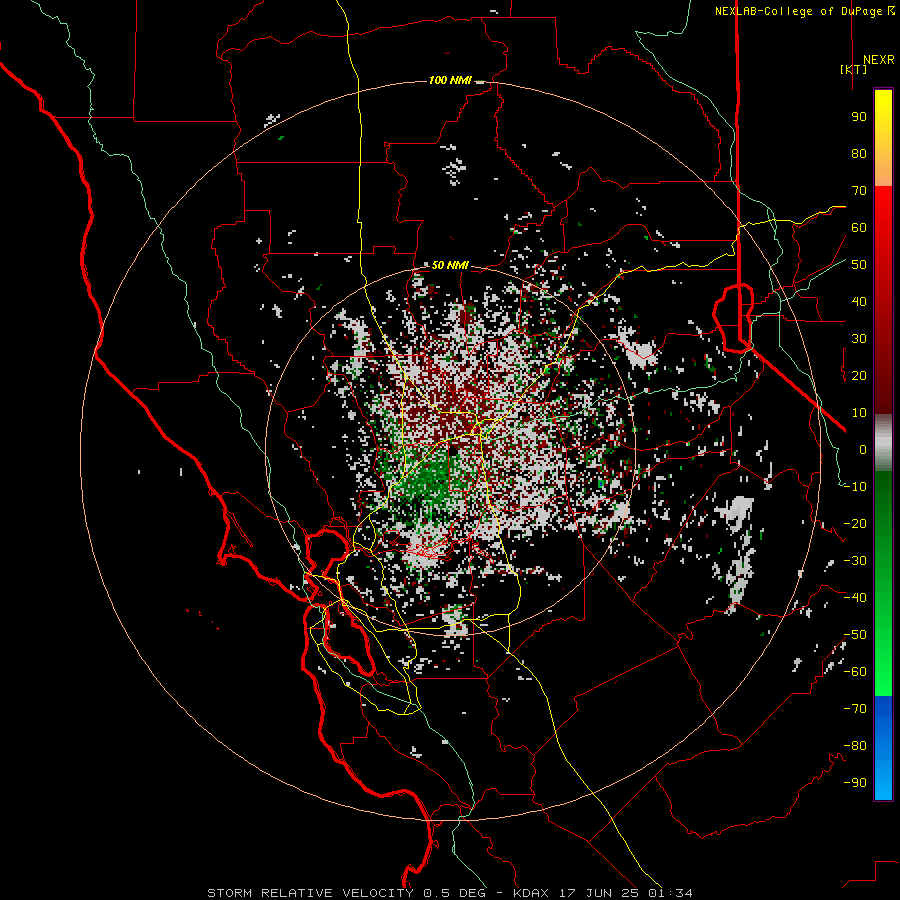This screenshot has height=900, width=900.
Task: Click the 60 value on the color scale
Action: pyautogui.click(x=859, y=228)
